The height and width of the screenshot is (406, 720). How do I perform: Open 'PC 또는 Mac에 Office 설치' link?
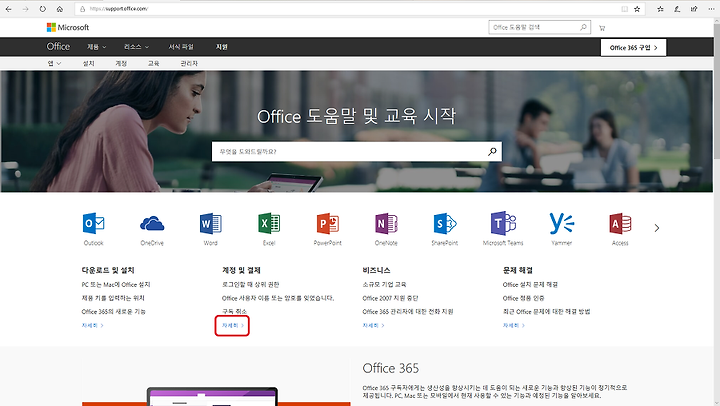click(116, 284)
